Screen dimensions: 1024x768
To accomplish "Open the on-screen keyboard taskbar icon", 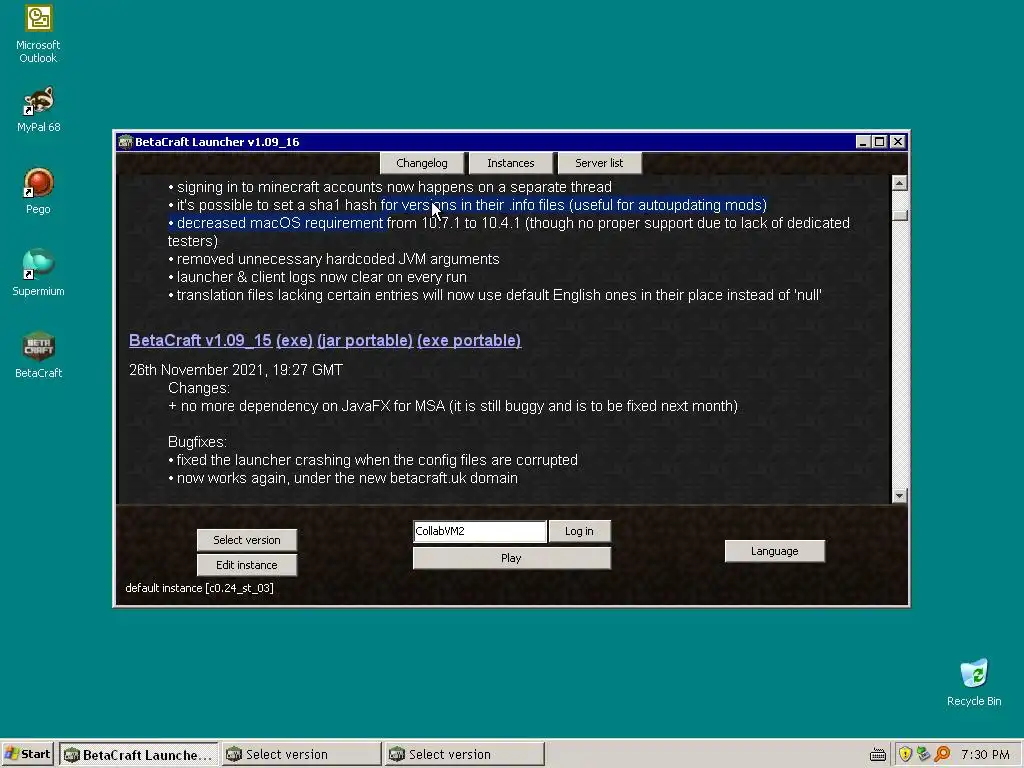I will [878, 755].
